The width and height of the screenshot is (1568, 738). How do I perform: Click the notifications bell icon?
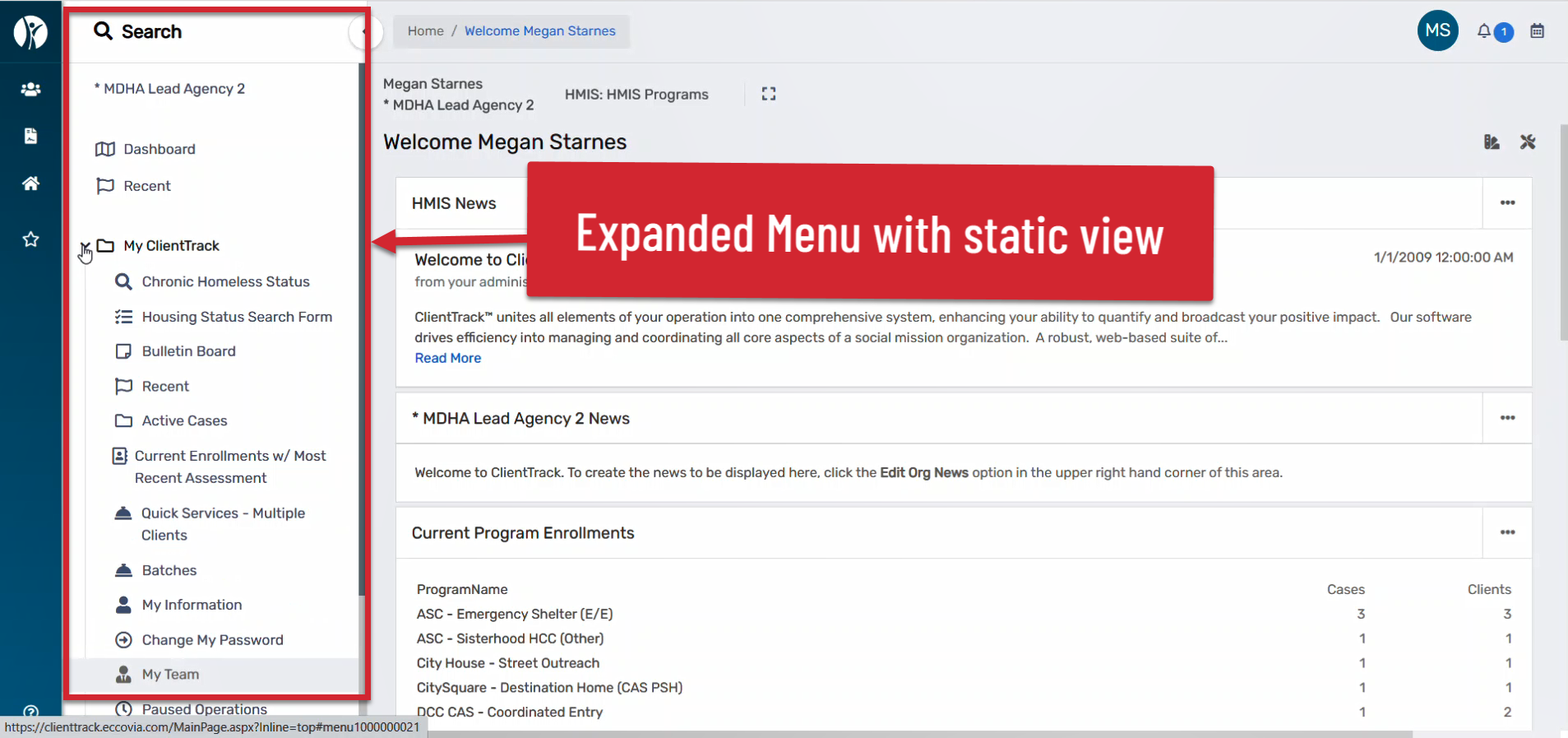1484,31
